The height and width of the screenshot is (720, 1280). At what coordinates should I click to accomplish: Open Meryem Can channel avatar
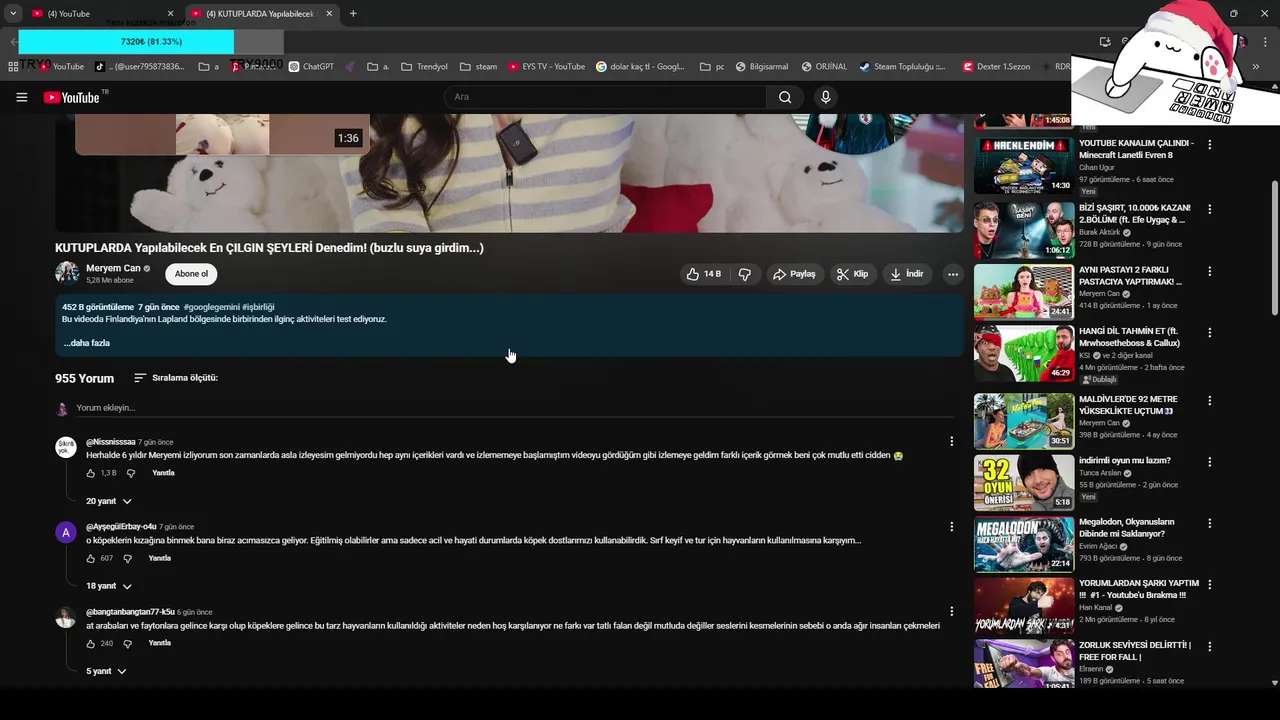[x=67, y=274]
